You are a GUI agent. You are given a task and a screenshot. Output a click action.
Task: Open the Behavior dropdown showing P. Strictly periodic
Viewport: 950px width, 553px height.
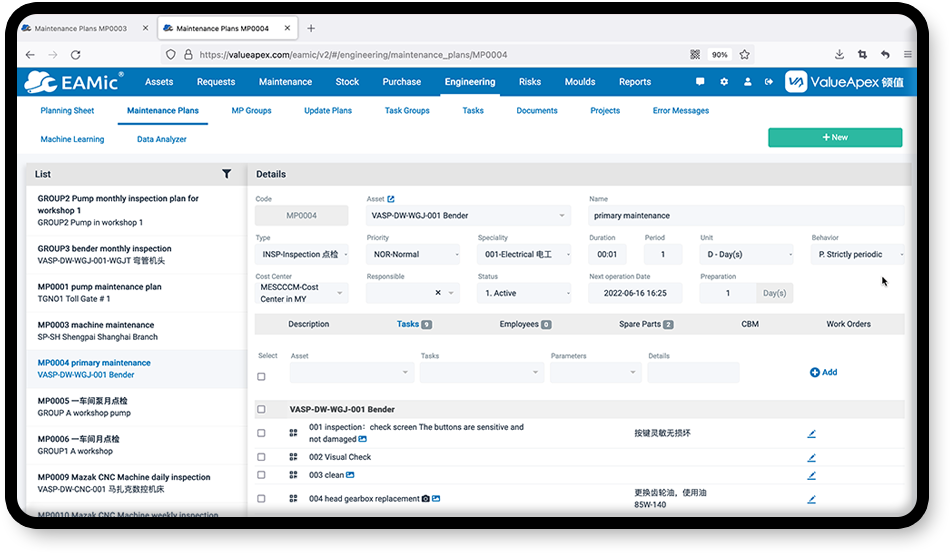point(857,255)
